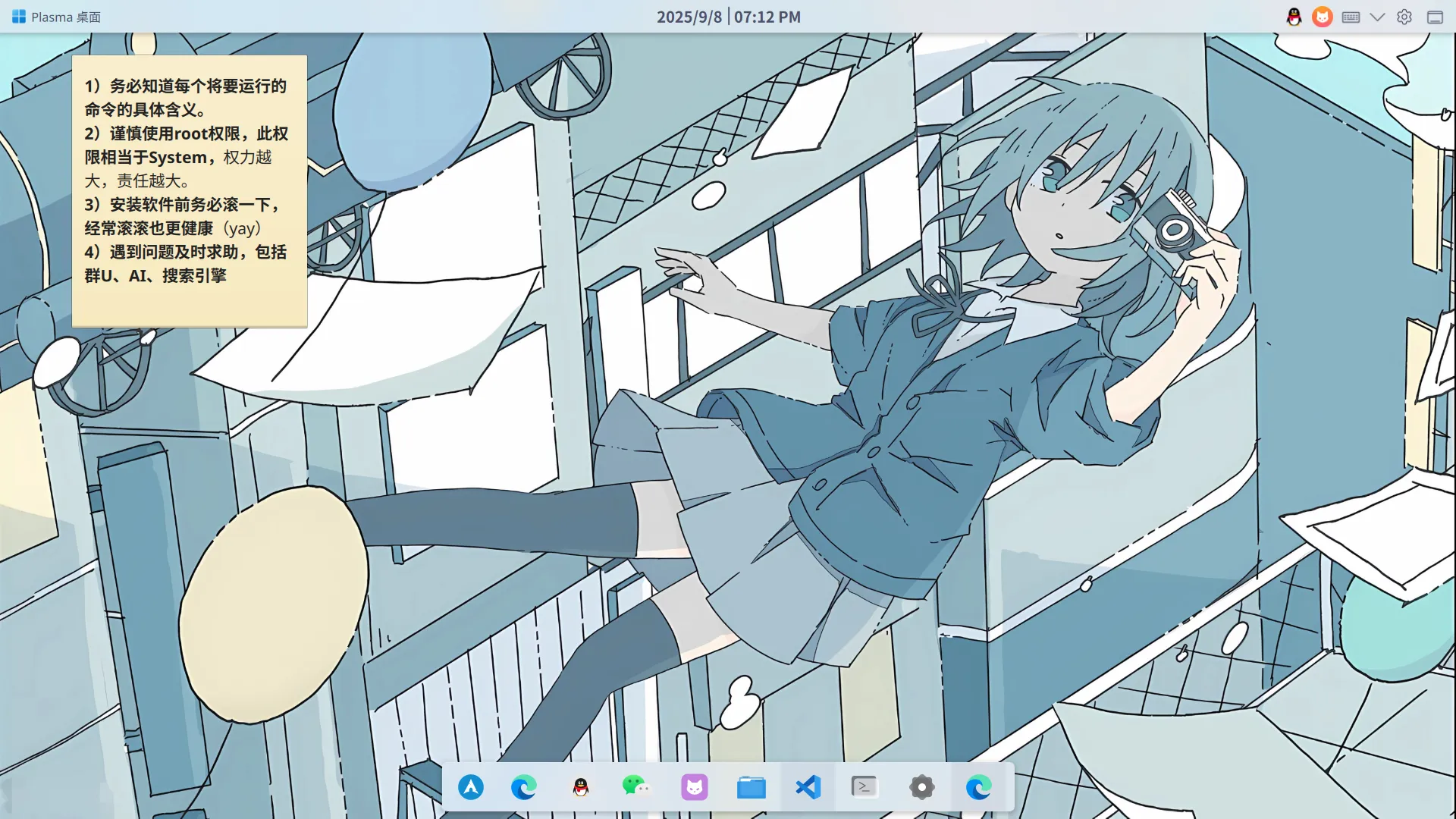The height and width of the screenshot is (819, 1456).
Task: Launch Microsoft Edge next to the Arch launcher
Action: click(x=523, y=787)
